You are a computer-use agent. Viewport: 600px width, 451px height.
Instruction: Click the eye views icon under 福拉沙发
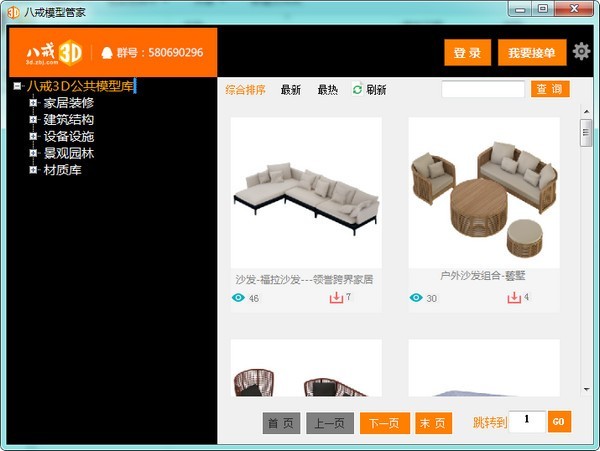[x=238, y=298]
